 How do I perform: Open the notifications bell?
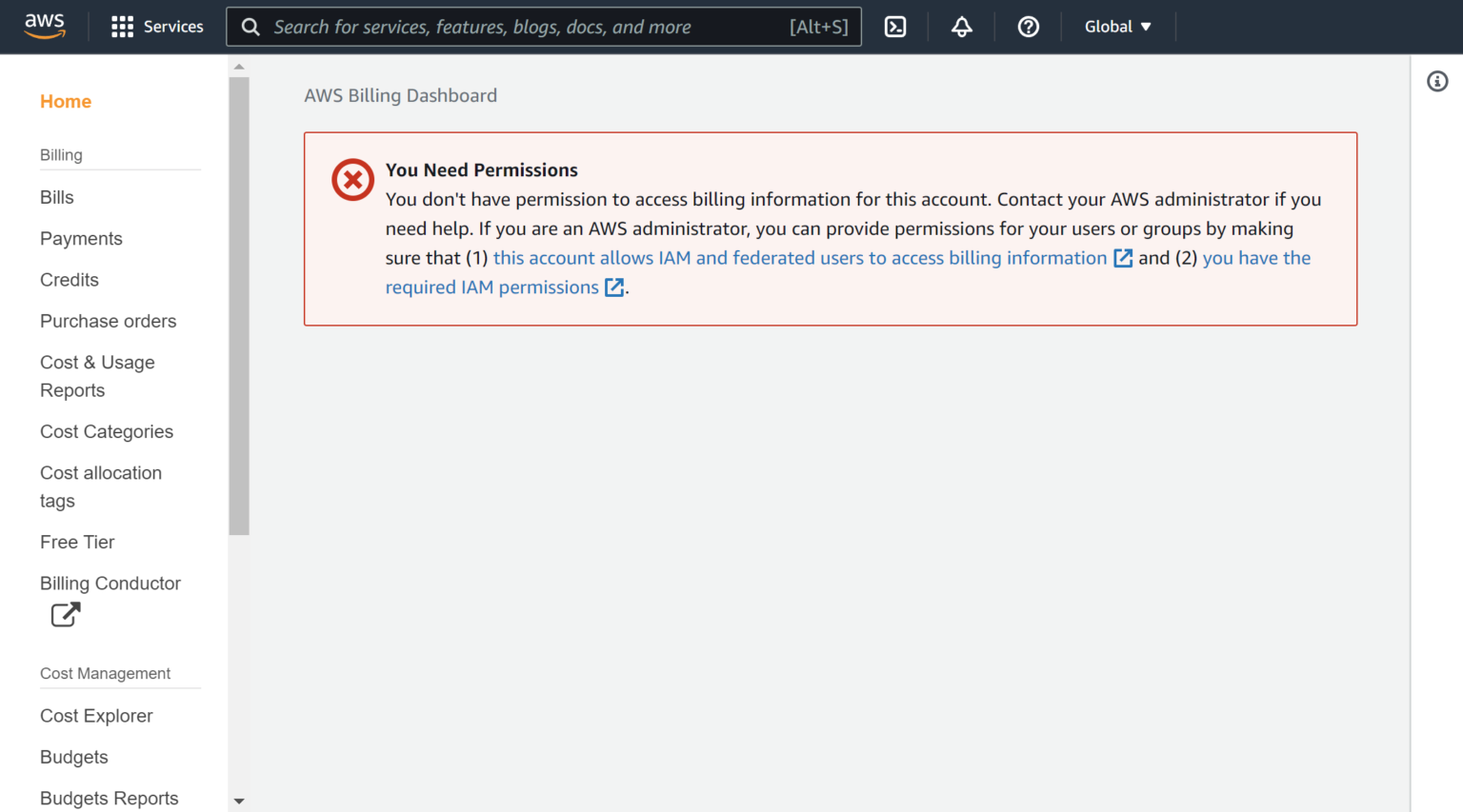point(961,26)
